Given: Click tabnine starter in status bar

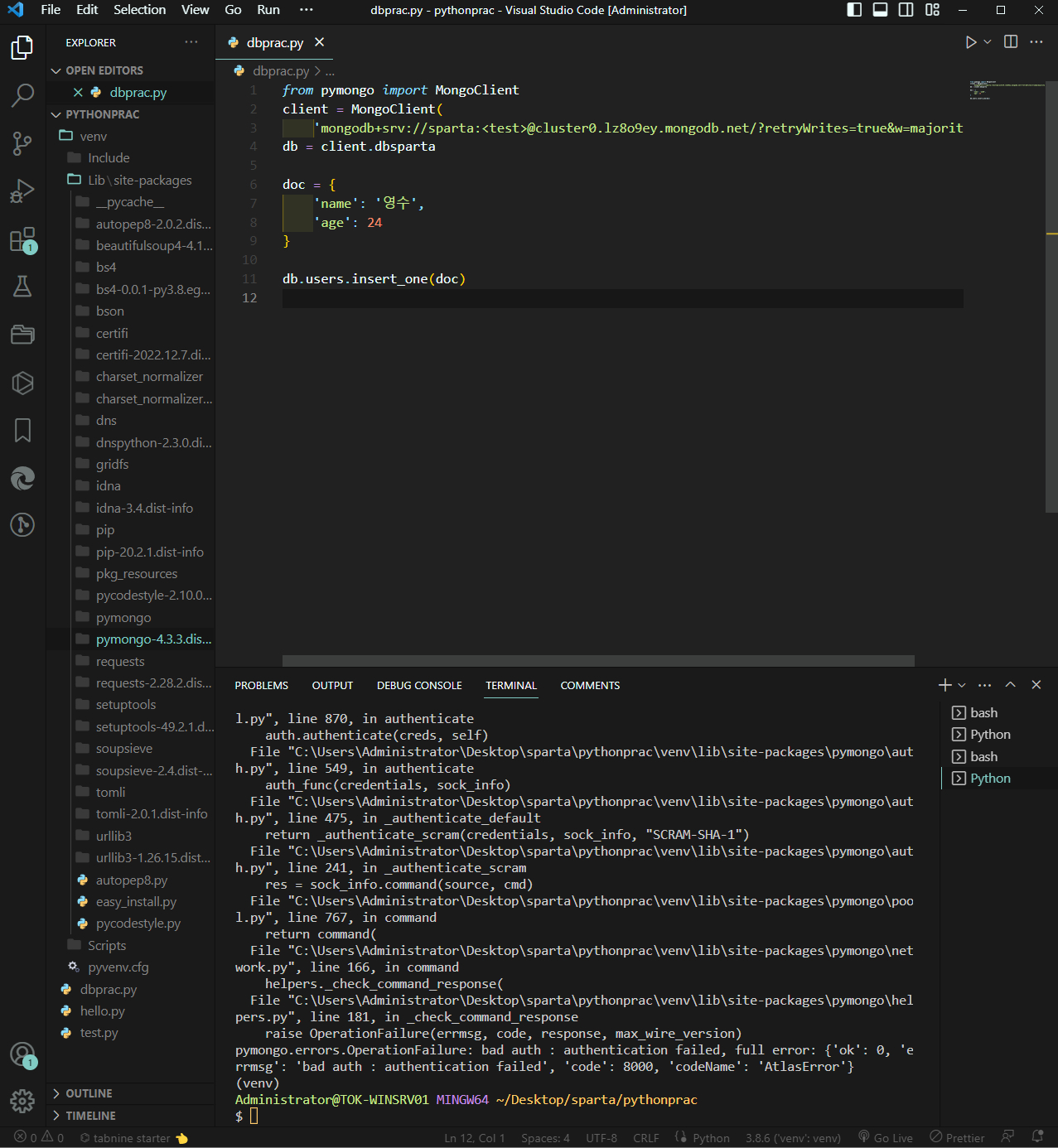Looking at the screenshot, I should click(x=134, y=1137).
